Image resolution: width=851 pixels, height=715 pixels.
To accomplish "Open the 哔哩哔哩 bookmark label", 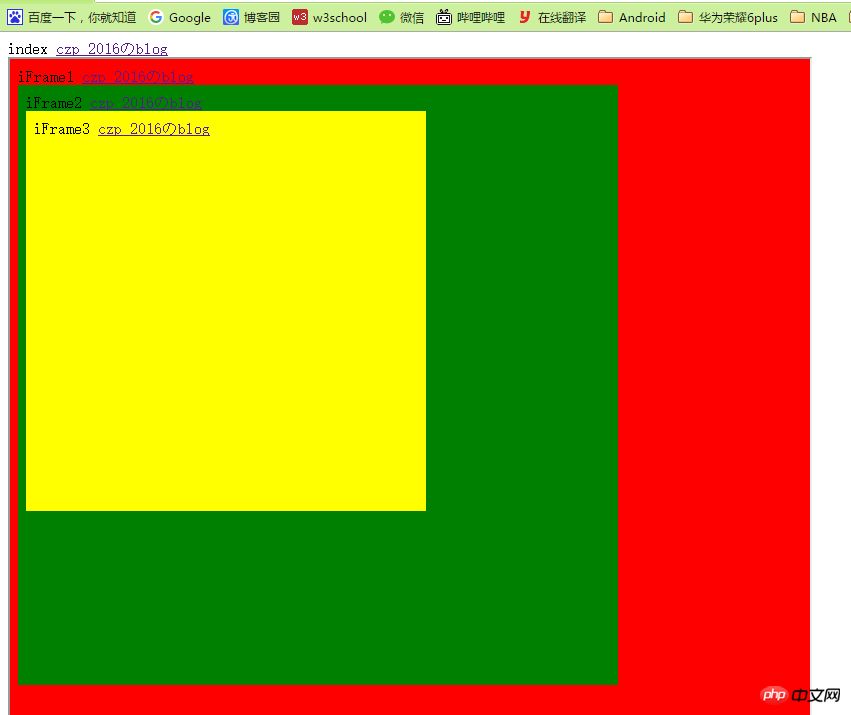I will pyautogui.click(x=481, y=18).
